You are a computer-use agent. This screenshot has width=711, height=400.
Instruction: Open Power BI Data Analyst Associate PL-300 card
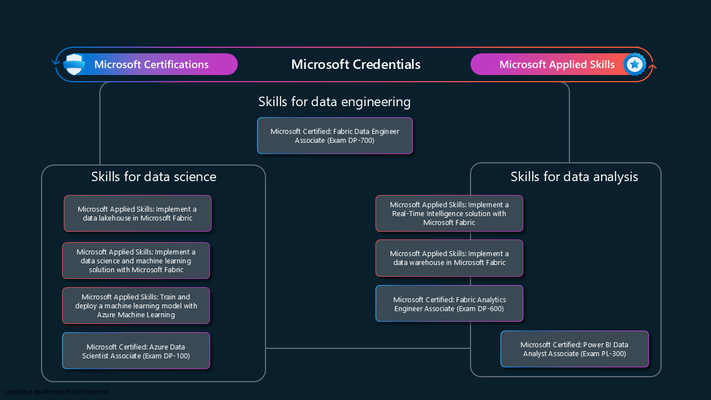click(x=575, y=349)
